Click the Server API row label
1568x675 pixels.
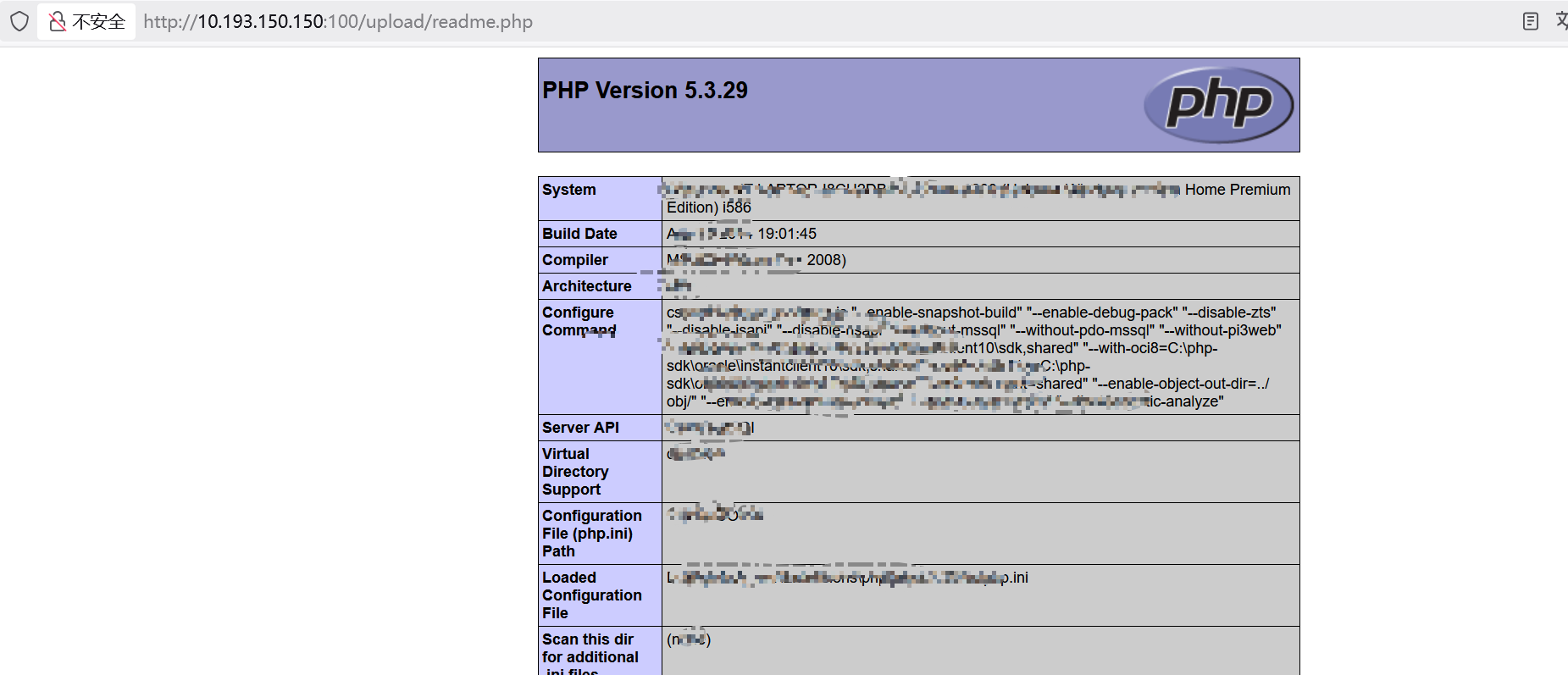(580, 428)
